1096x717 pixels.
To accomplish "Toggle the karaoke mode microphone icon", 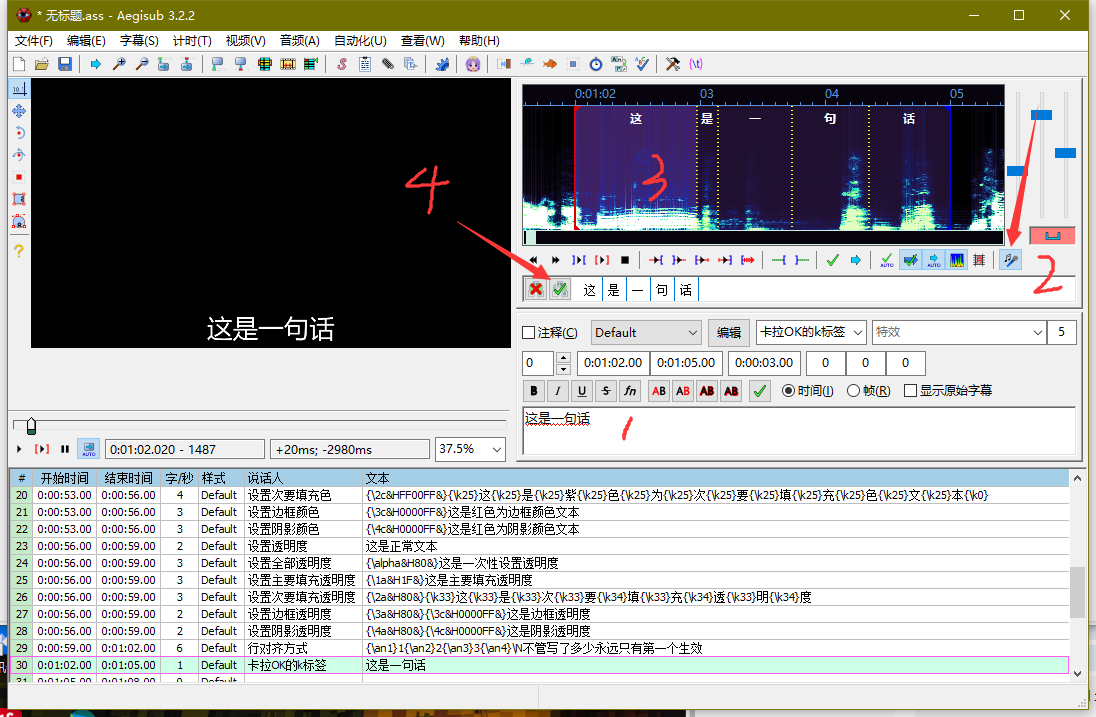I will click(1011, 260).
